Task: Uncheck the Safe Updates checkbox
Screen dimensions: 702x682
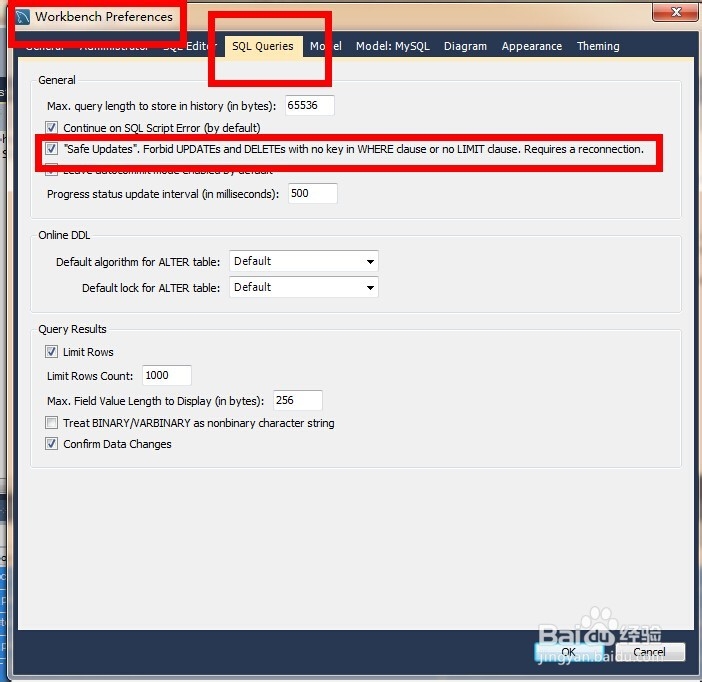Action: coord(51,149)
